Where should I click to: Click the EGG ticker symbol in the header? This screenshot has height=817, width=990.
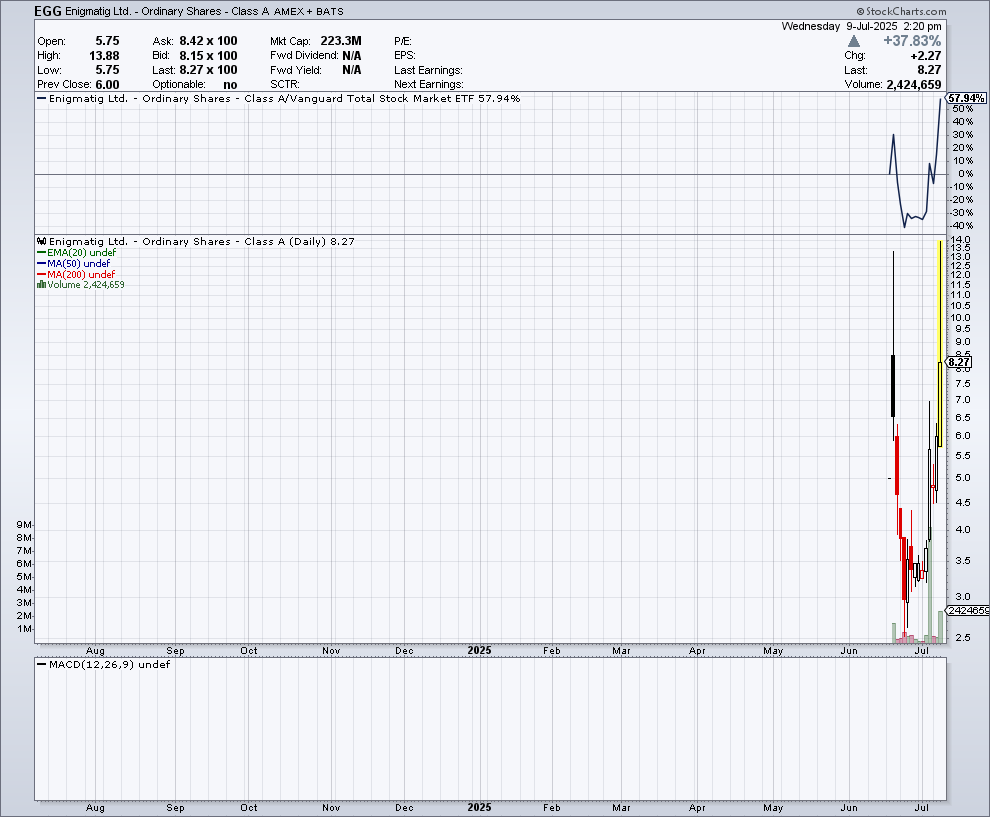(x=48, y=11)
